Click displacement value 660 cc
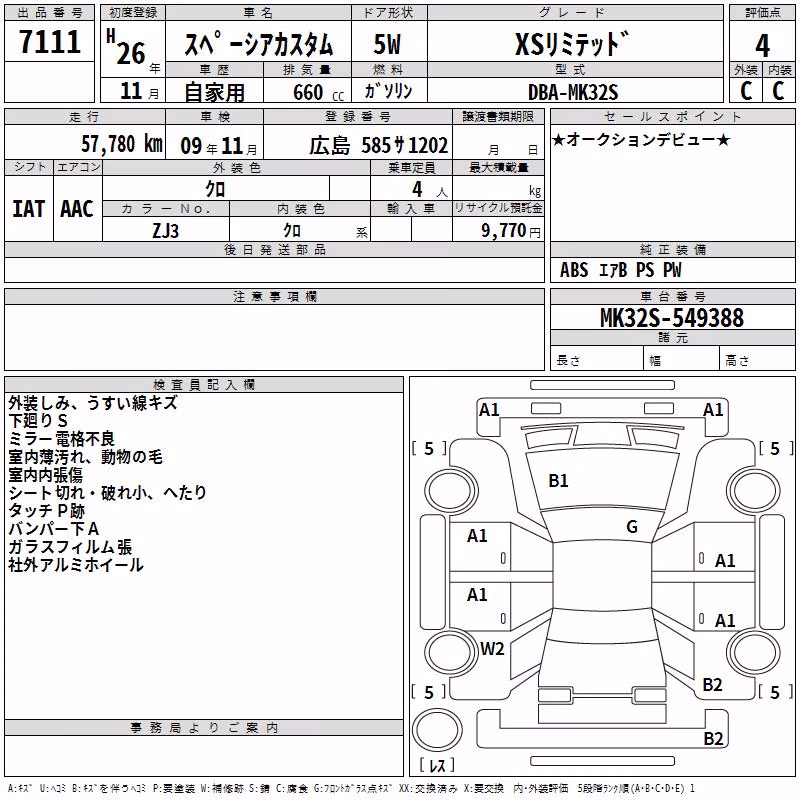The image size is (800, 800). point(318,93)
